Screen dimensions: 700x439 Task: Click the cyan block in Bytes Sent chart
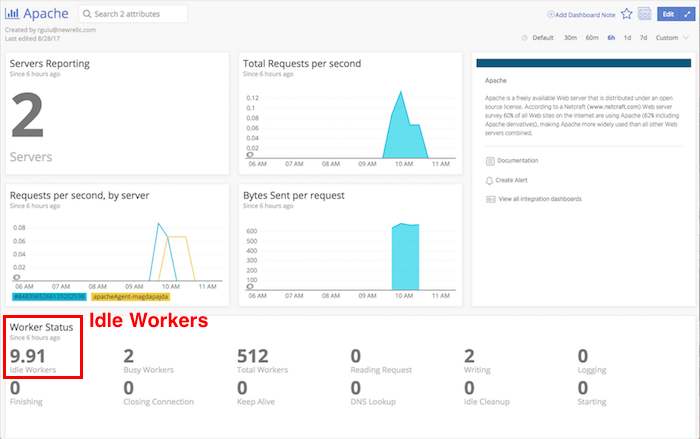[405, 257]
